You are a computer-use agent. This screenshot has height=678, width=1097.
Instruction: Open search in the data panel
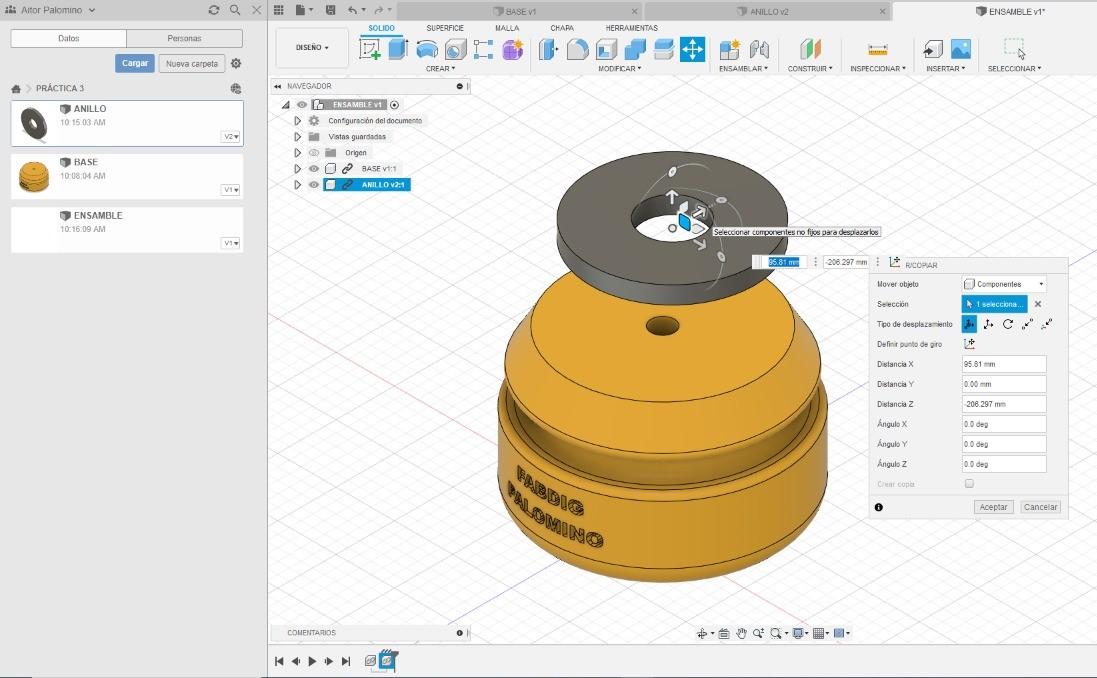[x=235, y=10]
